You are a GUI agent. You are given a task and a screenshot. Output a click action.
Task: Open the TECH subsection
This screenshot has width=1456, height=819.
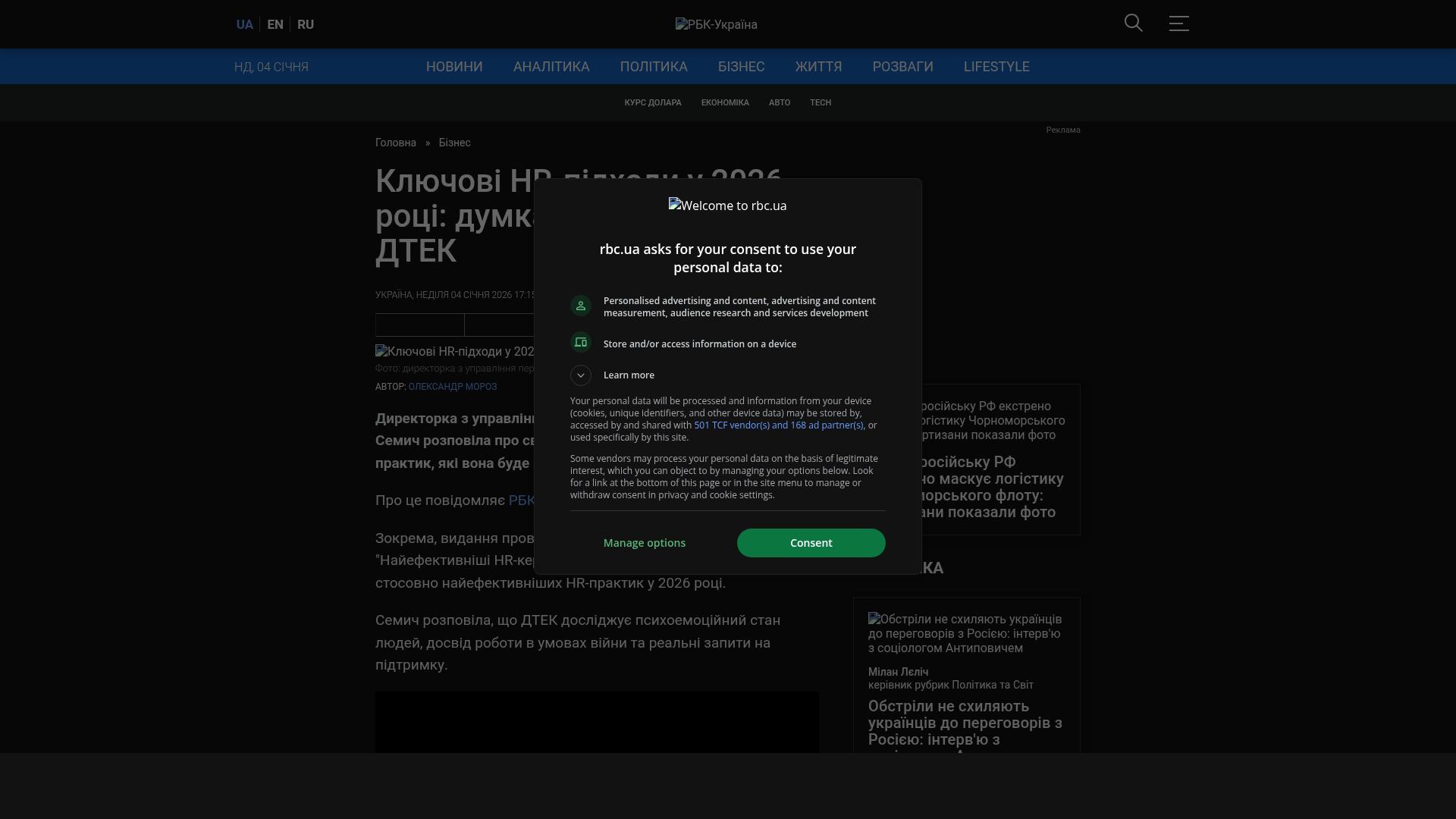tap(821, 102)
